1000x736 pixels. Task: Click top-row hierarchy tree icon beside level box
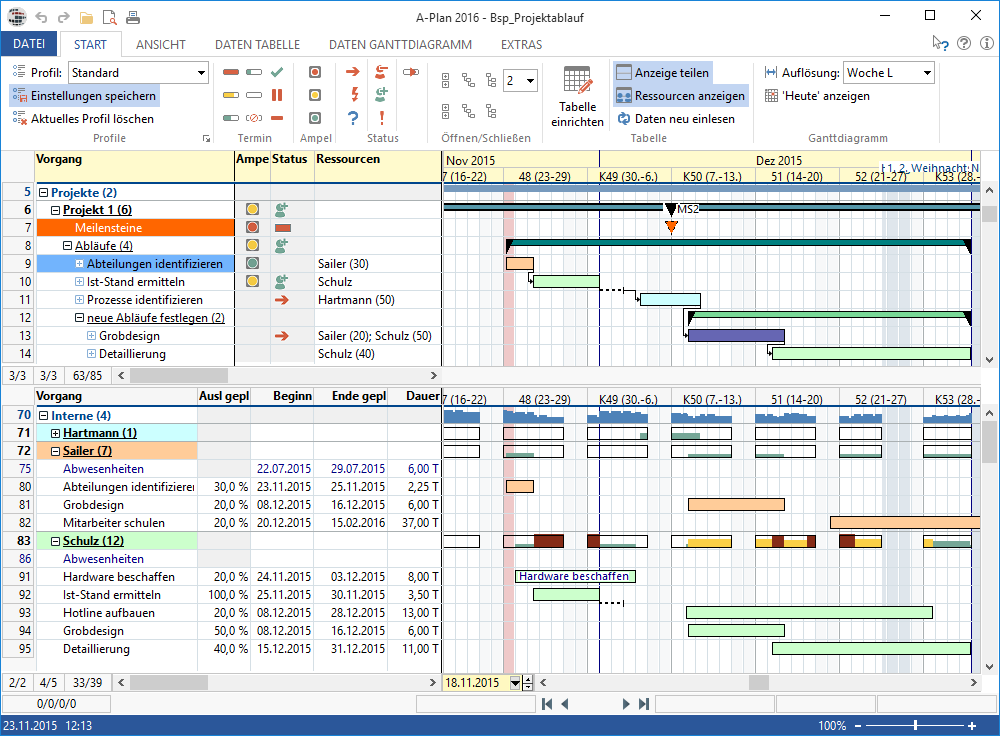click(490, 80)
